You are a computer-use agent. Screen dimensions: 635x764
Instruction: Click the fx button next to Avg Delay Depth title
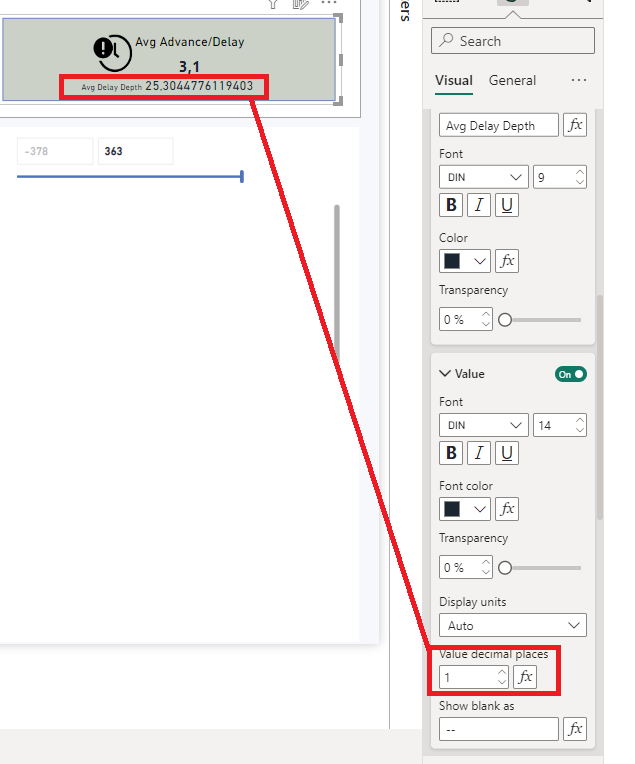tap(575, 125)
